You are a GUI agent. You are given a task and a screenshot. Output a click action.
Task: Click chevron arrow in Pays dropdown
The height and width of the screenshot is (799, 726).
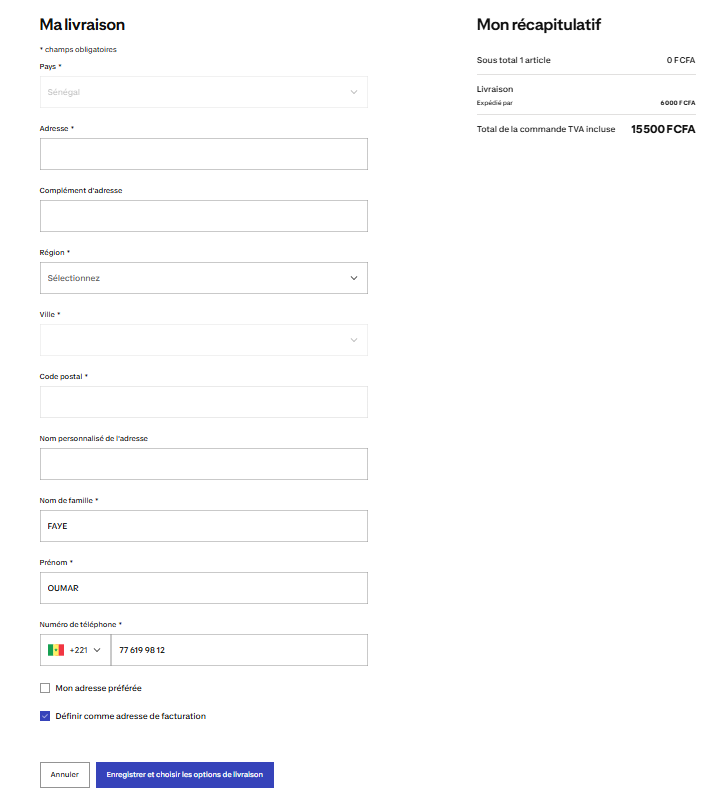point(354,92)
